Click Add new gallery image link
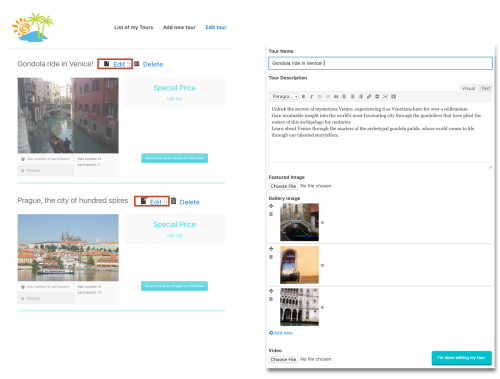Image resolution: width=500 pixels, height=379 pixels. click(x=281, y=333)
